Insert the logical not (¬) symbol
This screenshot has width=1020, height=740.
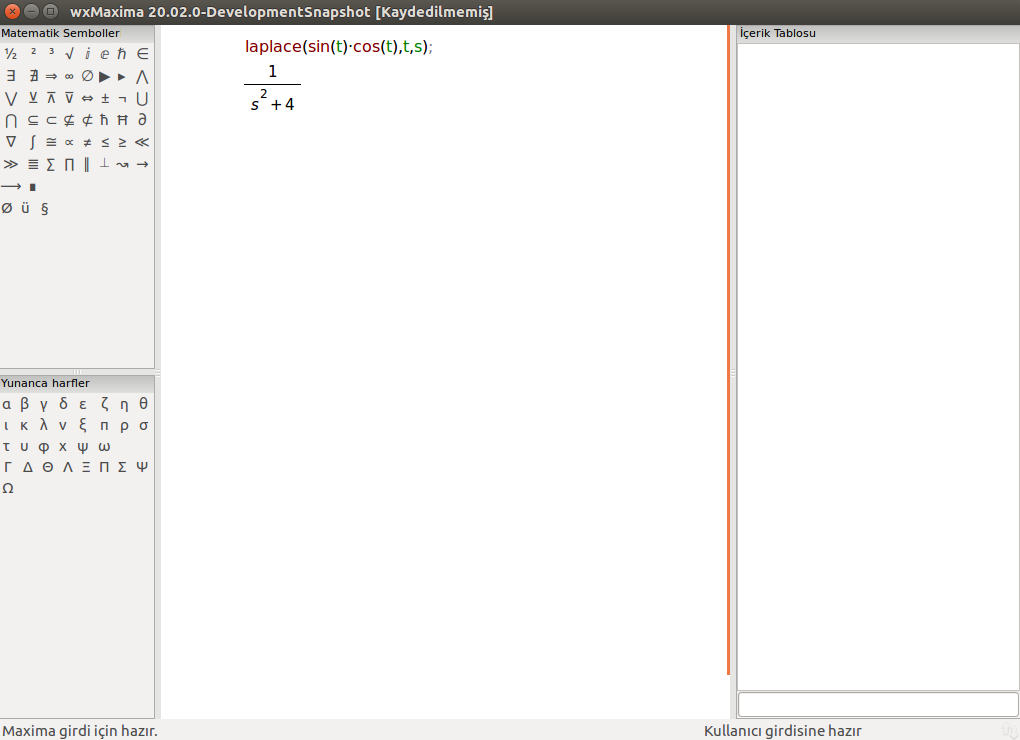[x=122, y=99]
